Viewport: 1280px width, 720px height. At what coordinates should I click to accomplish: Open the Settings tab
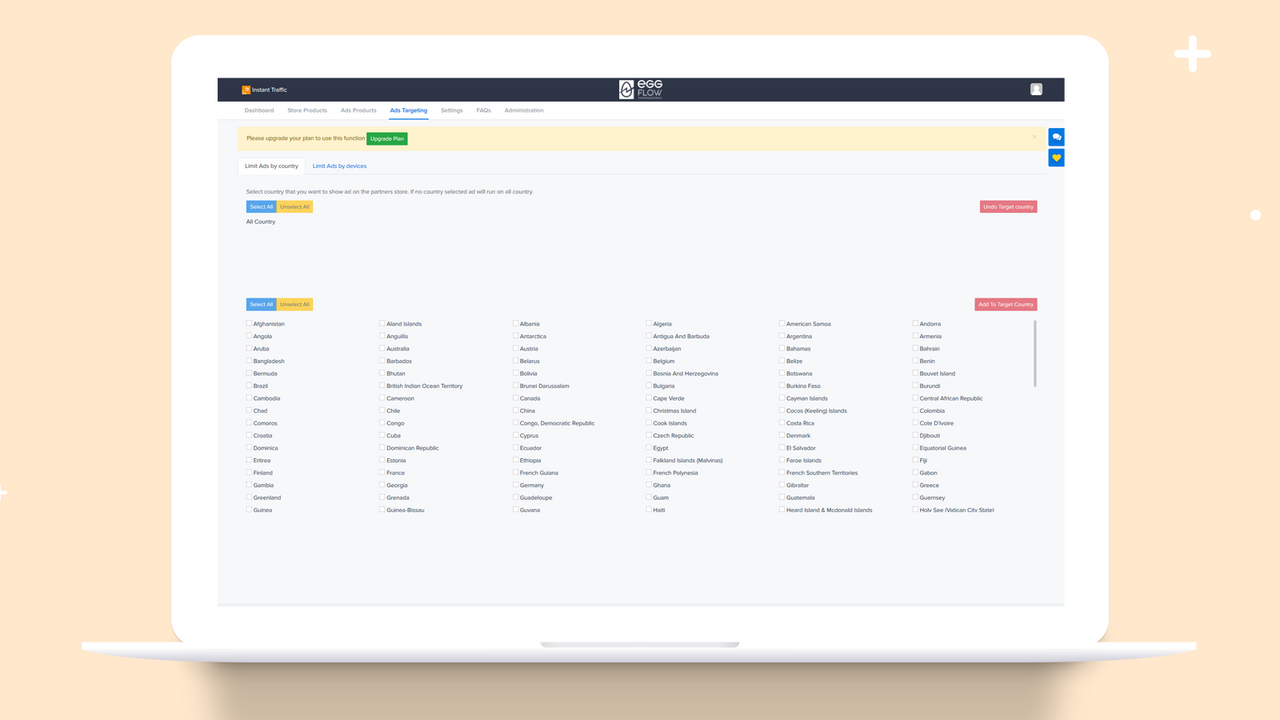pos(452,110)
